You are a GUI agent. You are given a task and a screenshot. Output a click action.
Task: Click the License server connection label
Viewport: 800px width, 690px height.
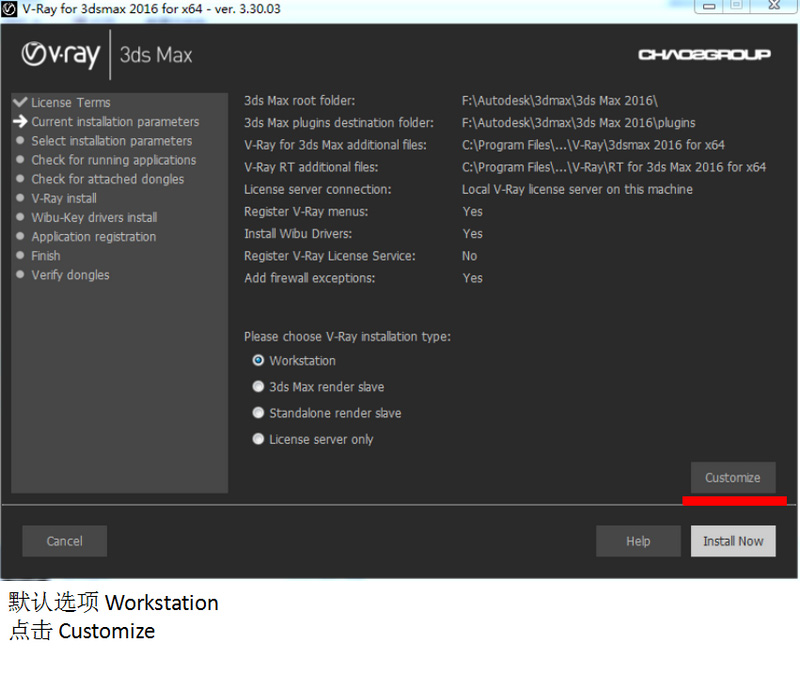coord(318,189)
